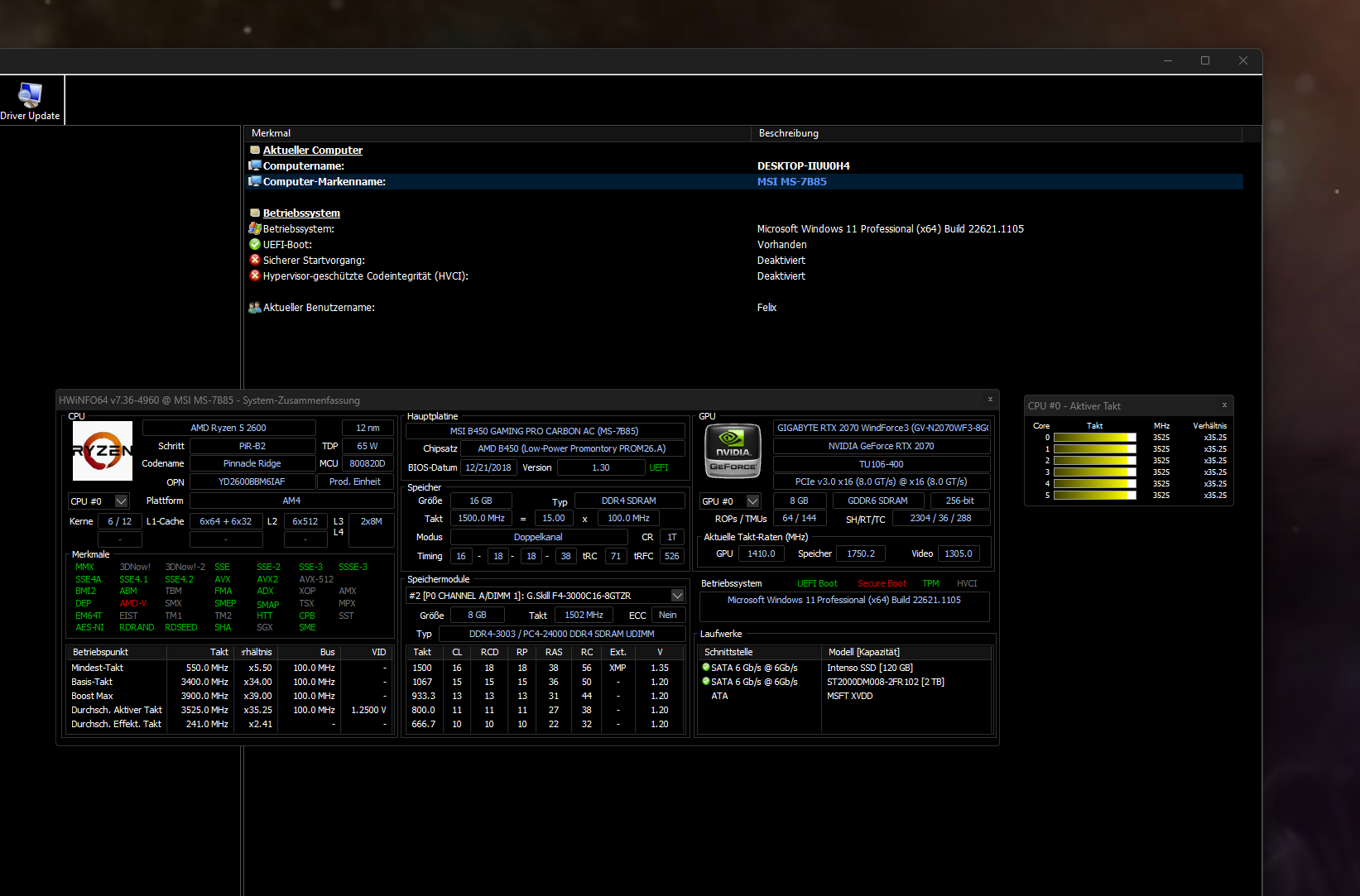The width and height of the screenshot is (1360, 896).
Task: Click the Pinnacle Ridge codename field
Action: 252,463
